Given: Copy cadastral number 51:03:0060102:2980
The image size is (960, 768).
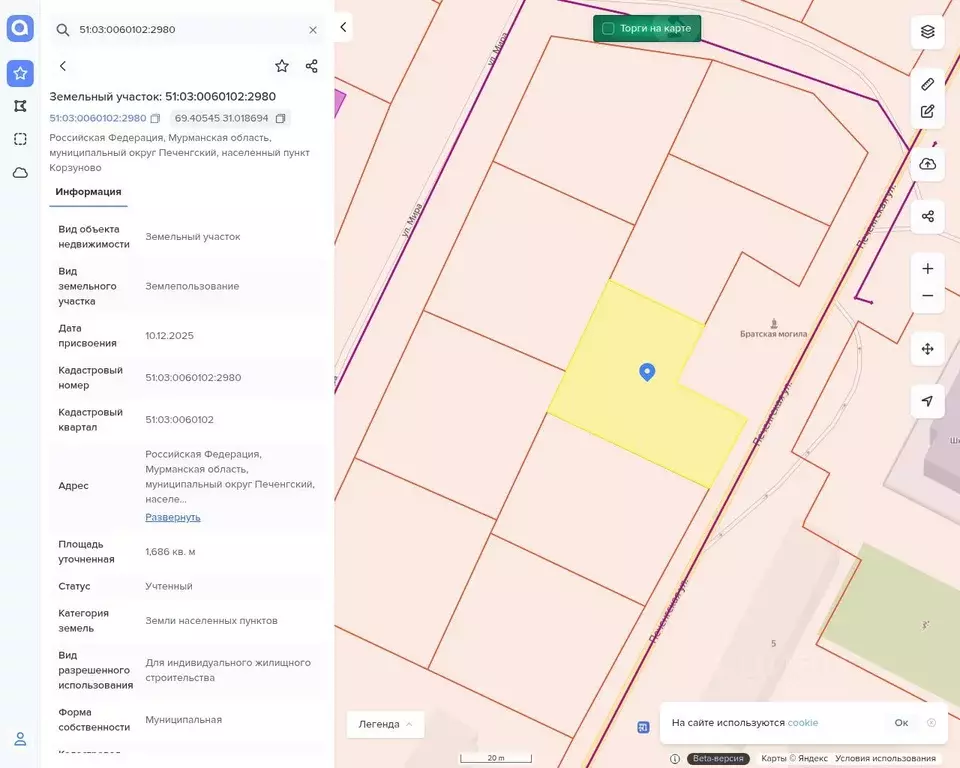Looking at the screenshot, I should pyautogui.click(x=156, y=118).
